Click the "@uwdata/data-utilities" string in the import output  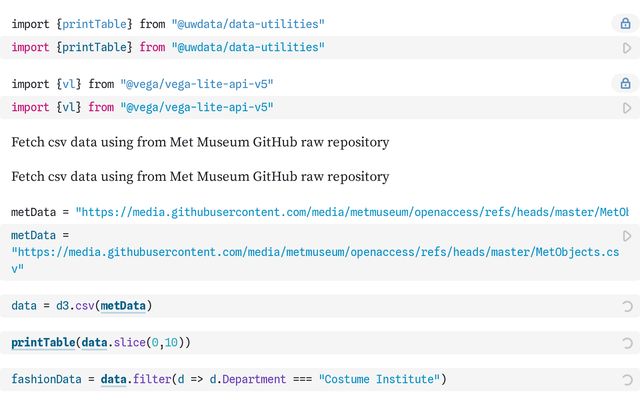click(x=249, y=23)
